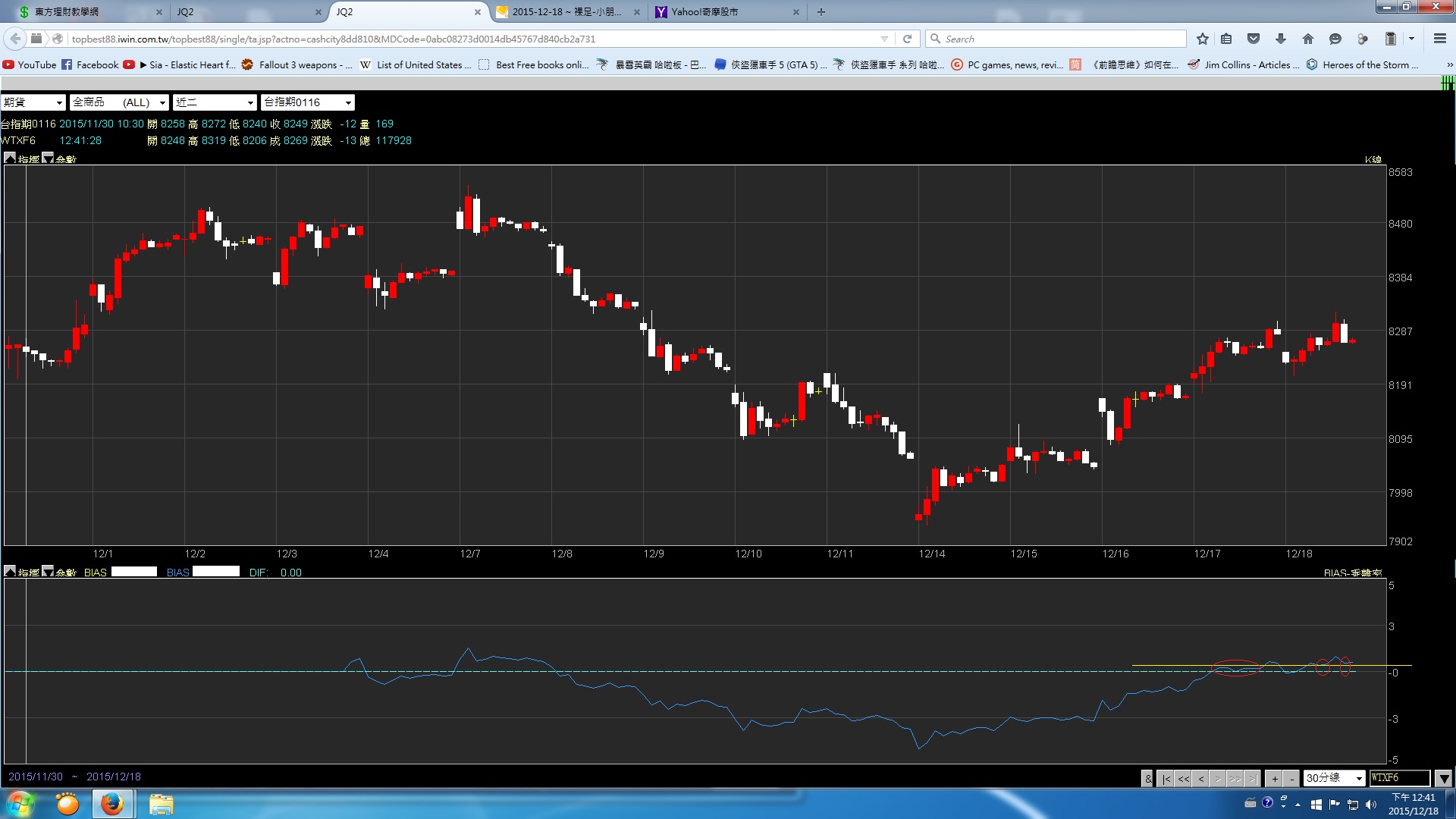
Task: Click the BIAS panel indicator up-arrow icon
Action: [x=10, y=571]
